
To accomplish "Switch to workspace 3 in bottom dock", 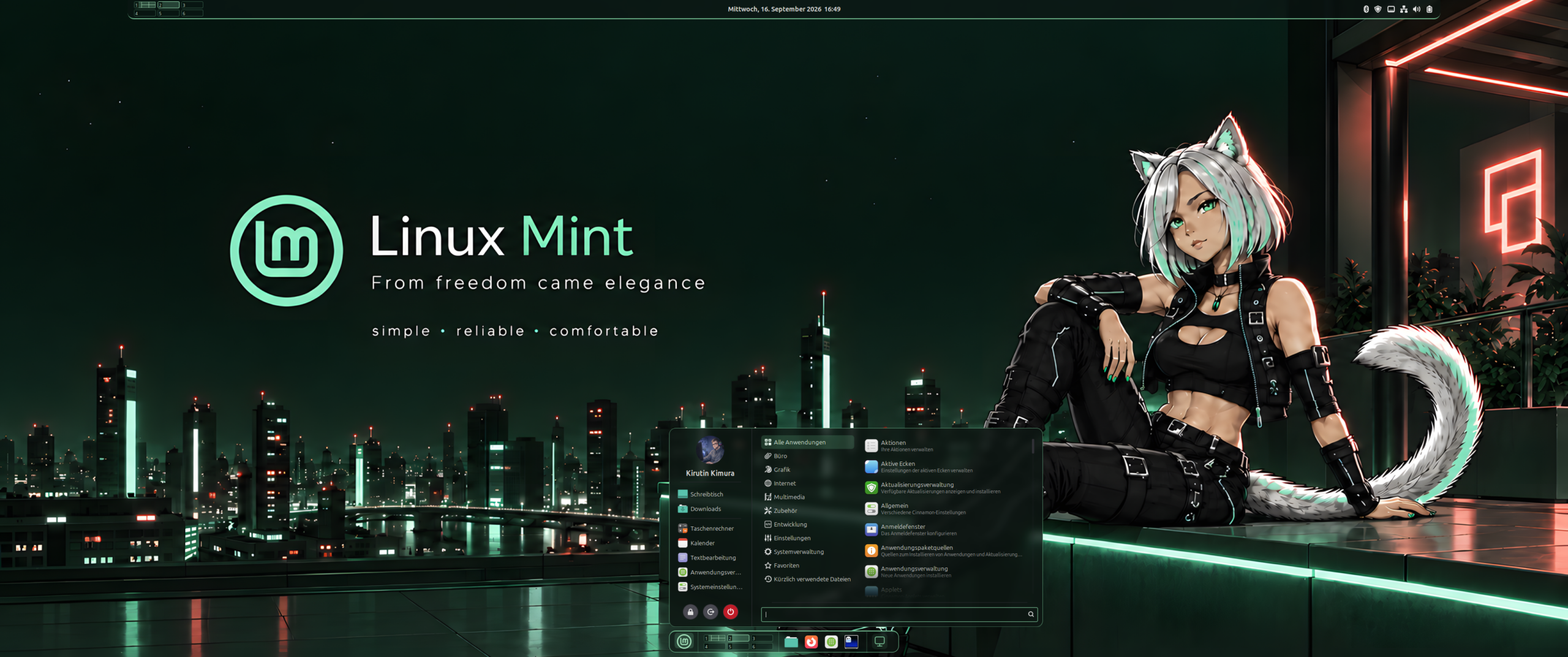I will (762, 638).
